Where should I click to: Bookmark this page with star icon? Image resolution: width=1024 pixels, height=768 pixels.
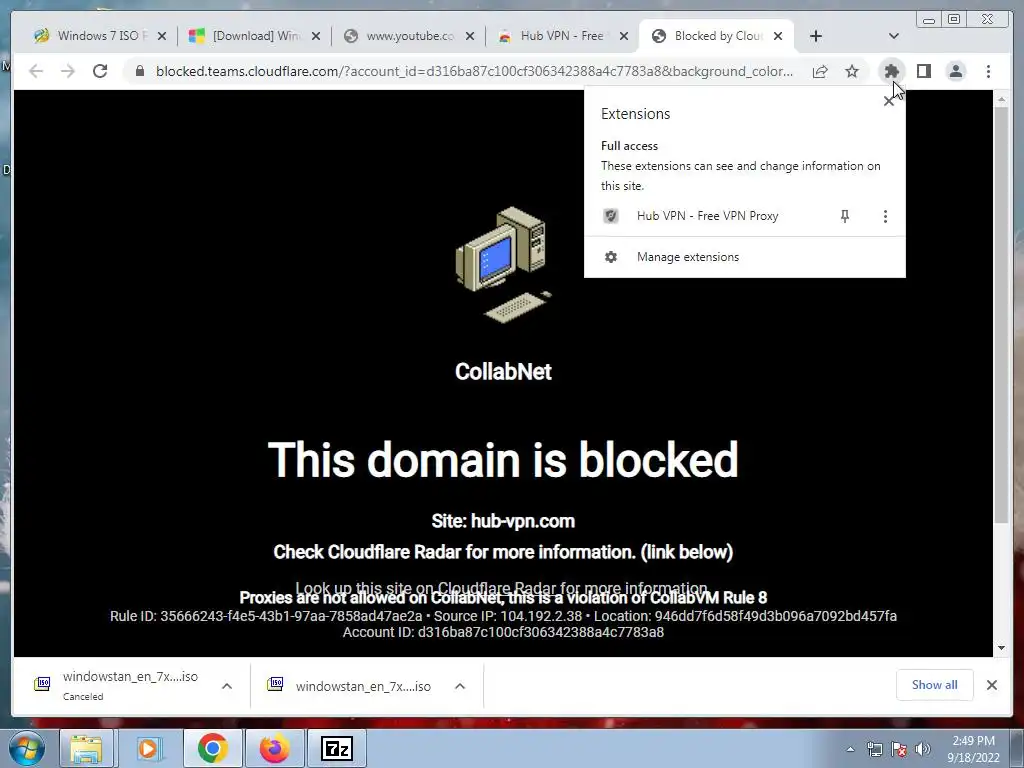pos(852,71)
